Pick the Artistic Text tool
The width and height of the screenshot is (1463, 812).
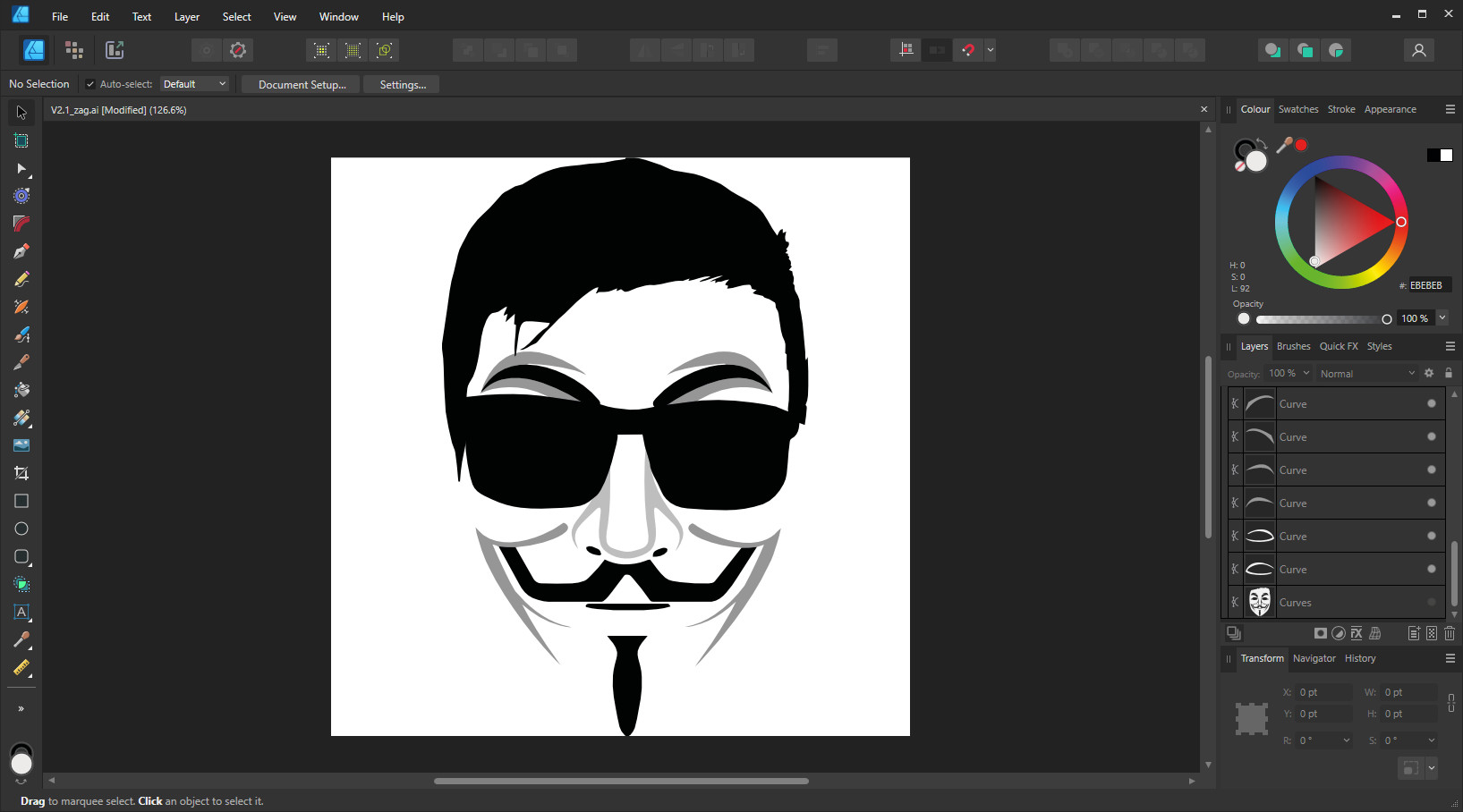click(21, 612)
